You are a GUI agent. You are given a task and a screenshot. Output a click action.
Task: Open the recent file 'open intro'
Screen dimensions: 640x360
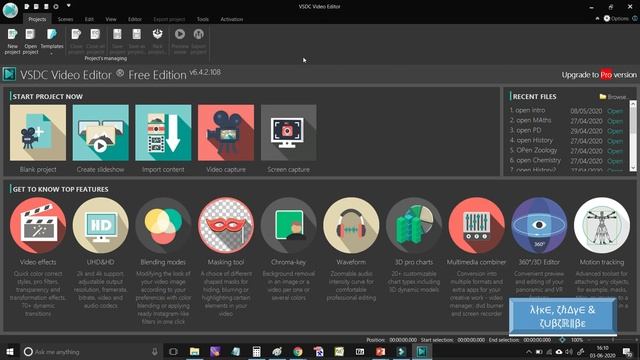[615, 111]
